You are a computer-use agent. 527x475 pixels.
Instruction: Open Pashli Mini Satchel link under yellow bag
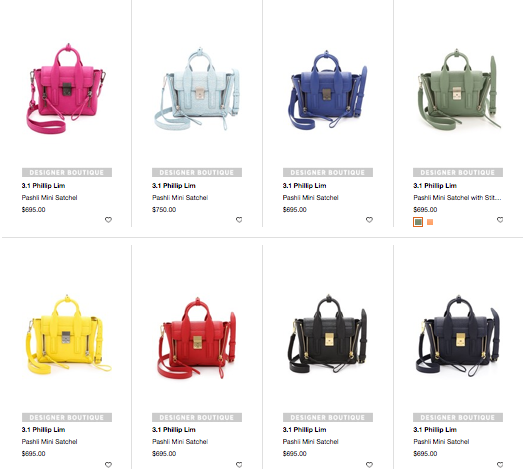49,442
